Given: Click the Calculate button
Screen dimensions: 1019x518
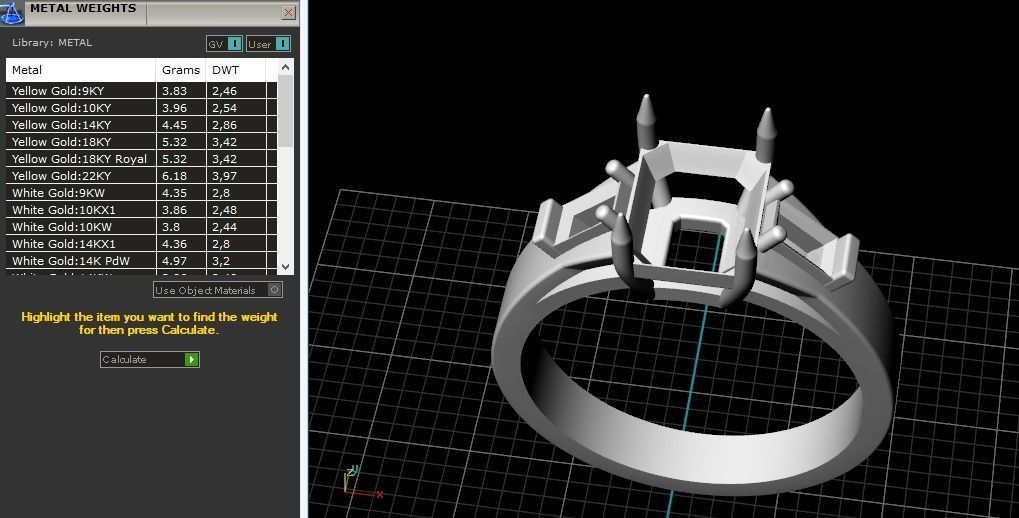Looking at the screenshot, I should tap(149, 359).
